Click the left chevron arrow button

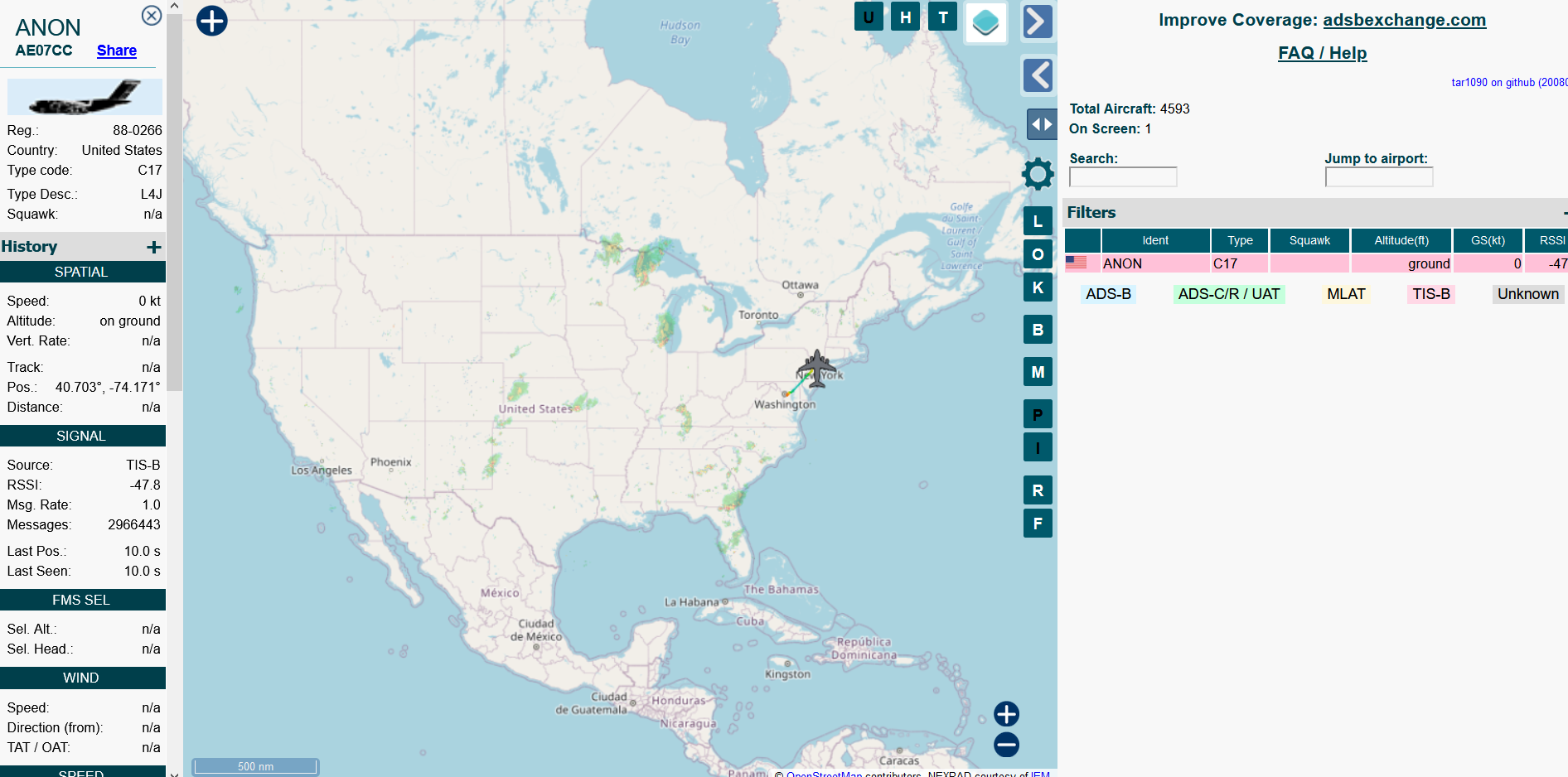pyautogui.click(x=1038, y=75)
